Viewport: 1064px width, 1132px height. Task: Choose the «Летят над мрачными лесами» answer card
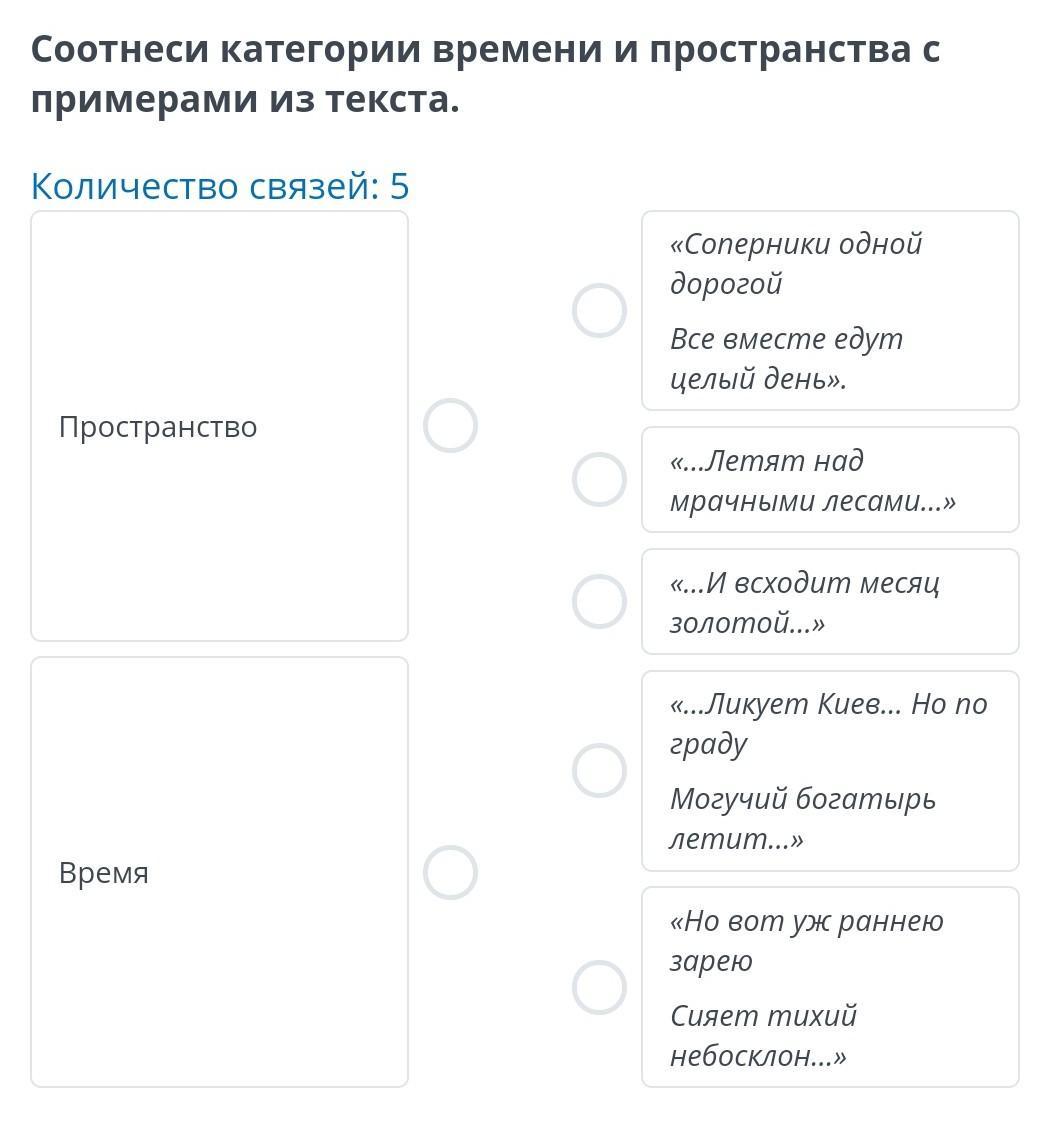pos(830,480)
